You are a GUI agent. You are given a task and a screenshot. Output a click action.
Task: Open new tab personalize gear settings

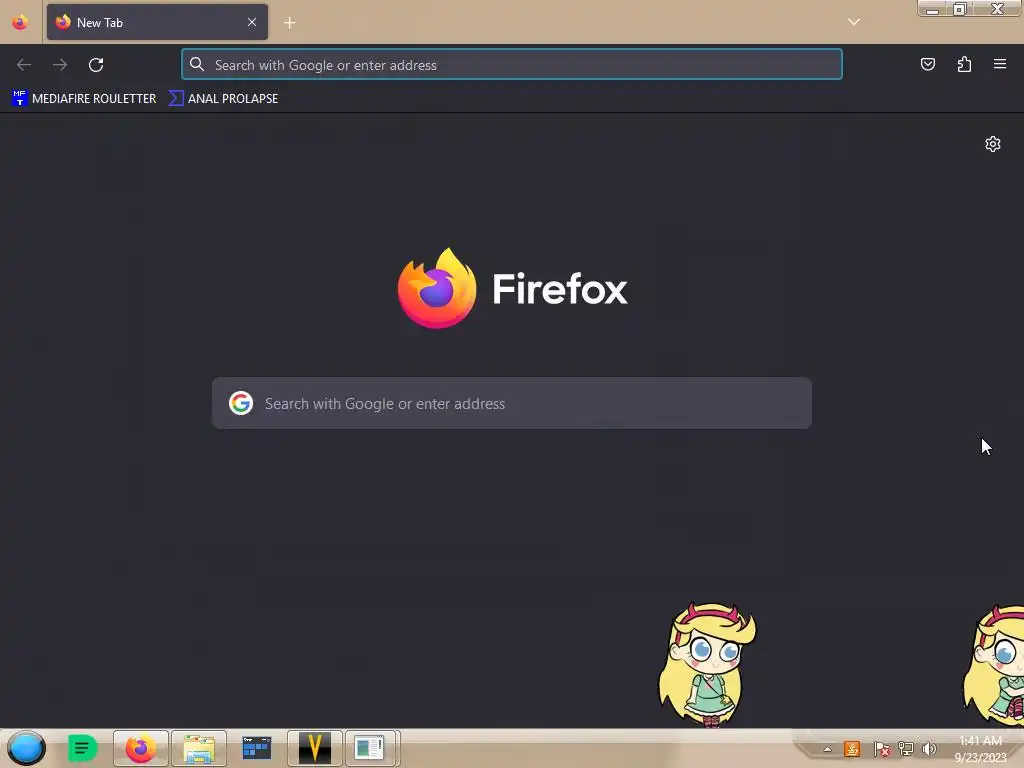point(993,144)
